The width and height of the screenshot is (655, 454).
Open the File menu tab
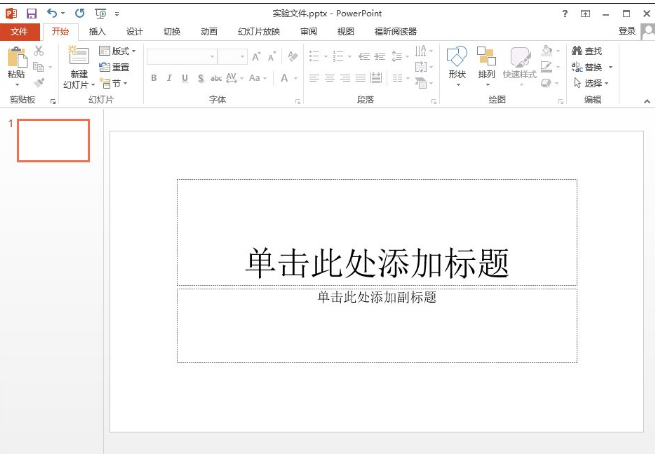point(19,31)
